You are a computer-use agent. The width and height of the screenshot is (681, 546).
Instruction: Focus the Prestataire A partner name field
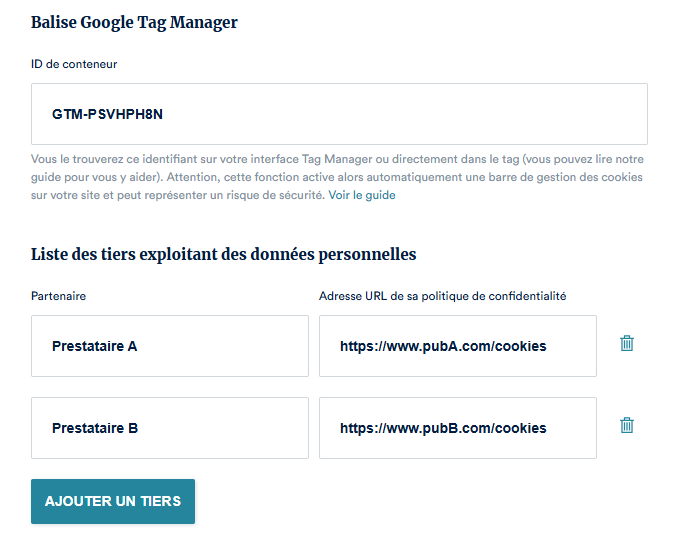click(170, 346)
